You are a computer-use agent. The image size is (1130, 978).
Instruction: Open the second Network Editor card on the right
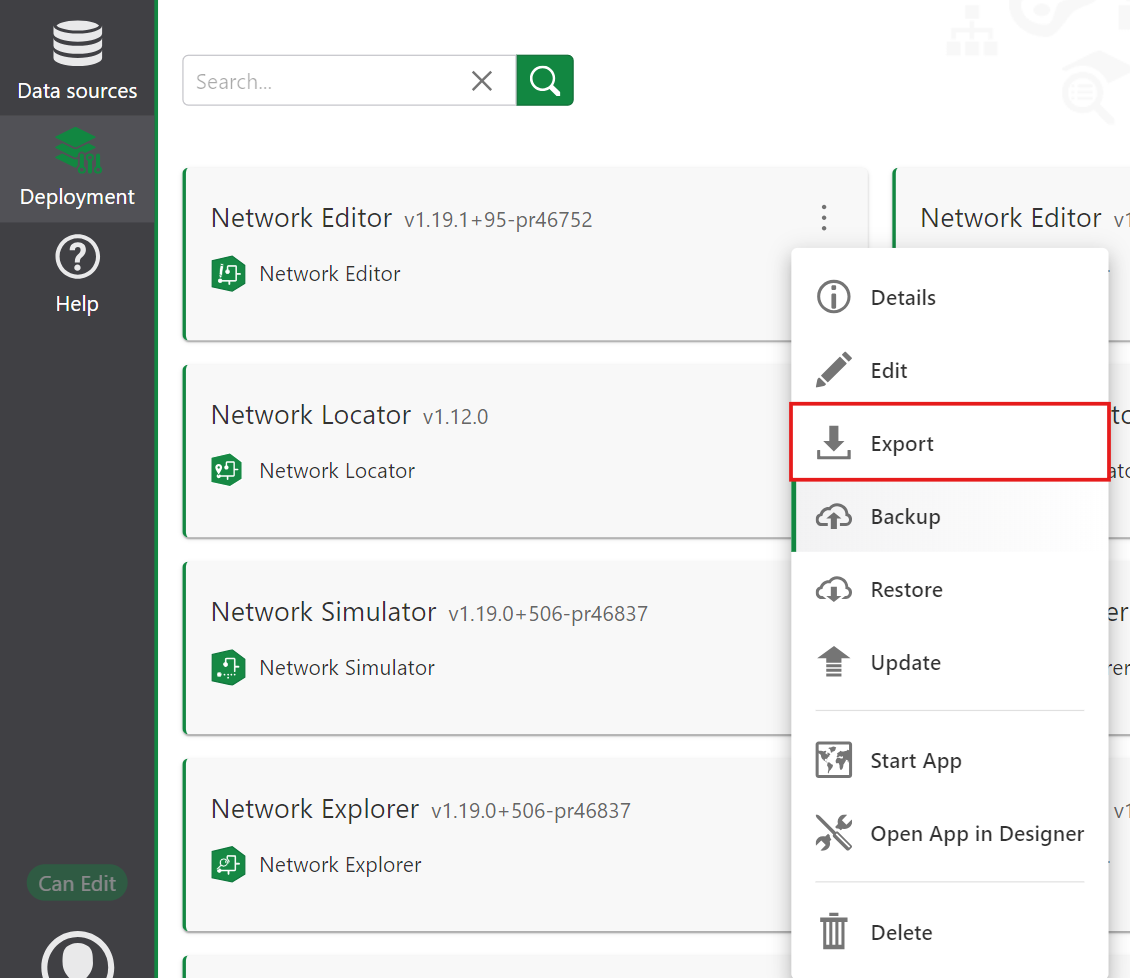[x=1011, y=218]
